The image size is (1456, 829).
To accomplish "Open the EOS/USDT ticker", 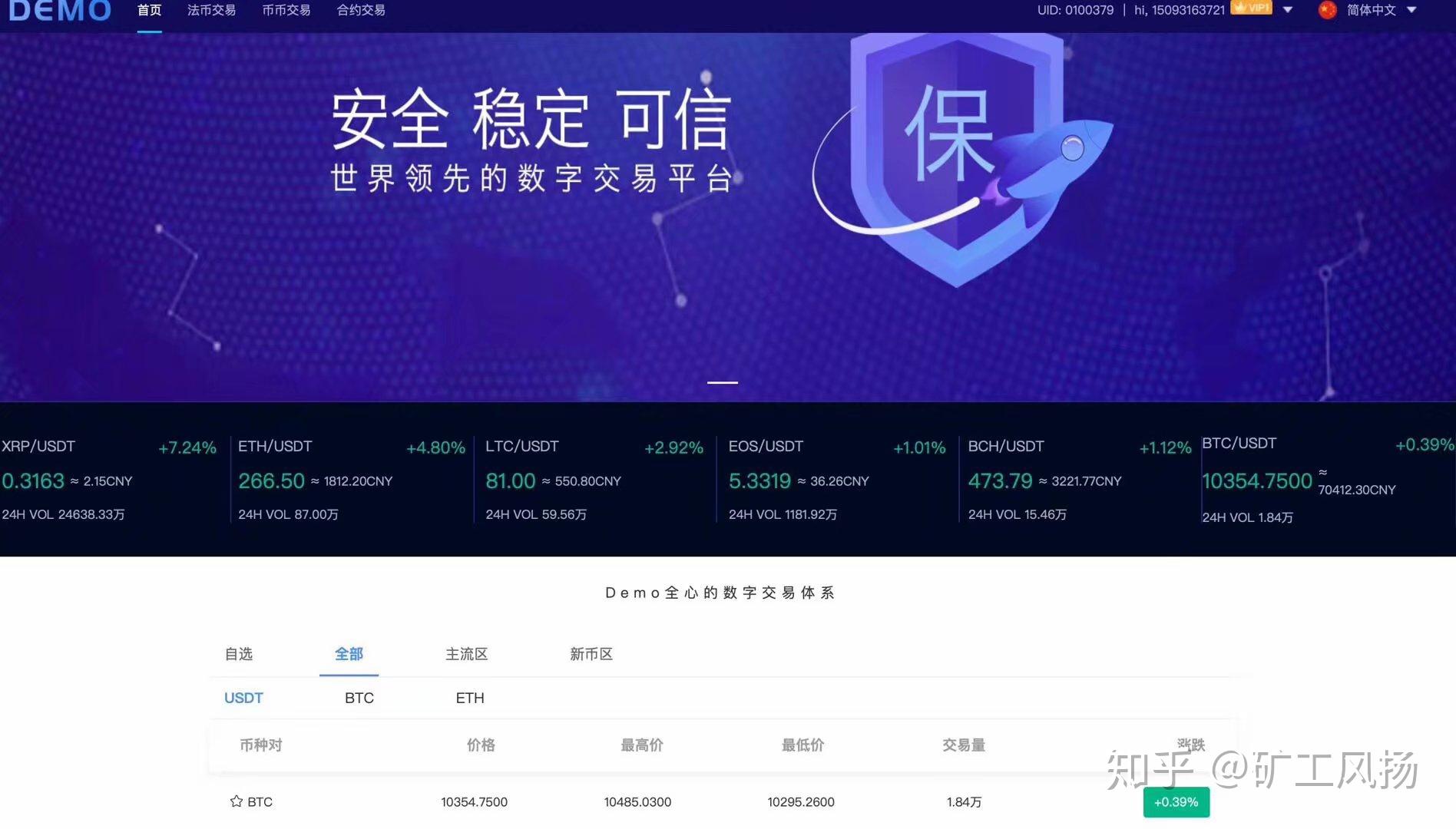I will tap(837, 480).
